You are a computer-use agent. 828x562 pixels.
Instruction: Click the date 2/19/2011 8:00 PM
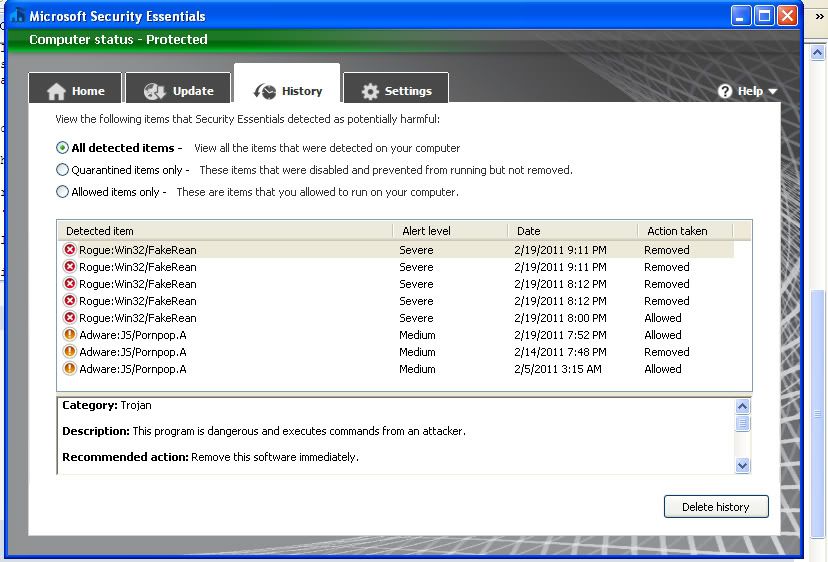560,318
